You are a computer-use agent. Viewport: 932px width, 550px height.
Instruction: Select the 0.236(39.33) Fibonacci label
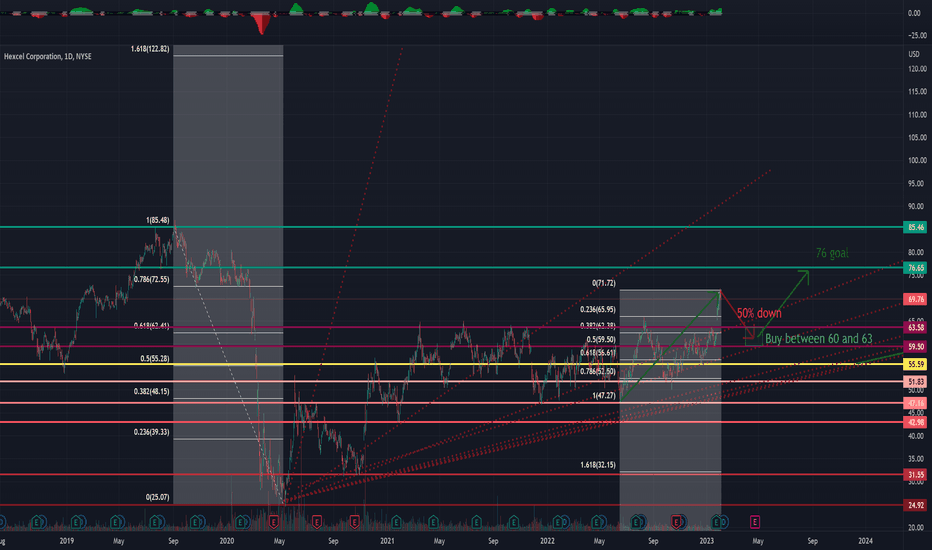pos(152,432)
